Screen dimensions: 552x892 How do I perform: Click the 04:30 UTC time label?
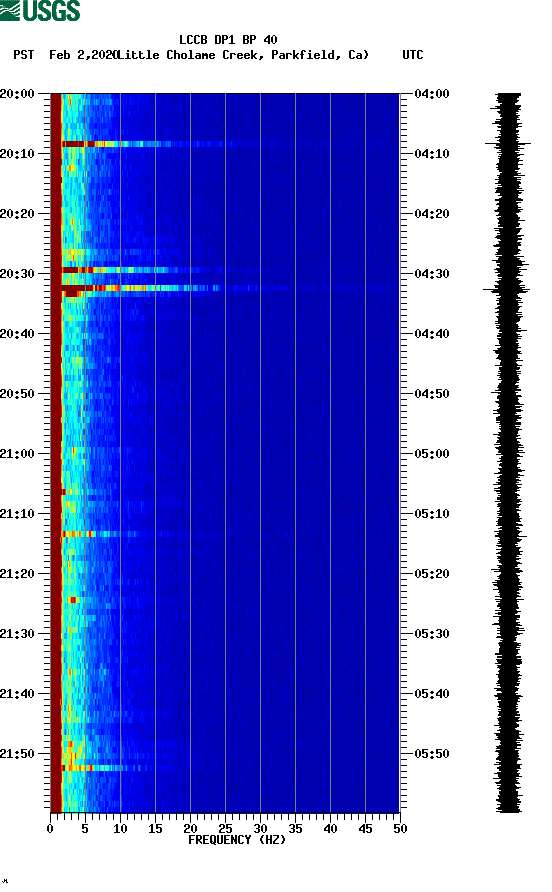pos(432,274)
